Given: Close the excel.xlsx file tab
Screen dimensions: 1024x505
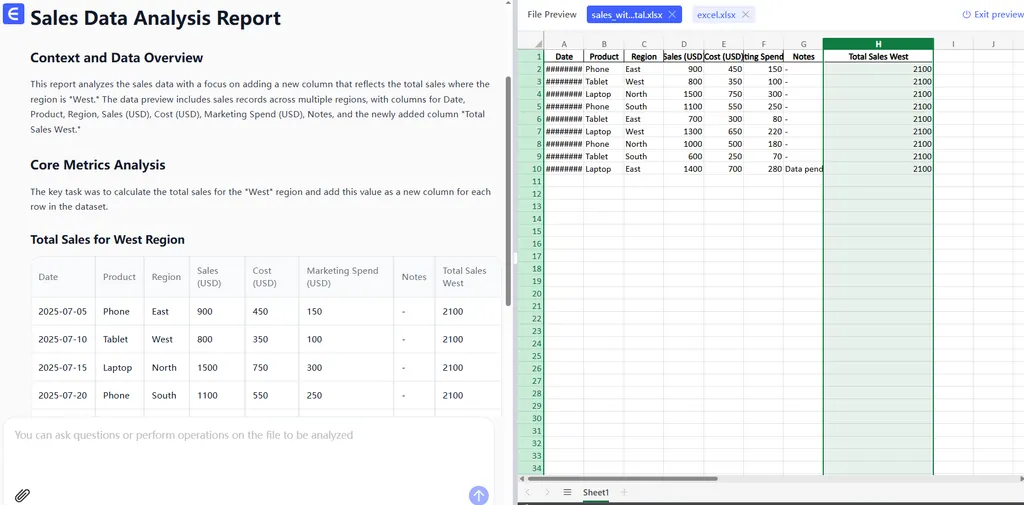Looking at the screenshot, I should pos(745,15).
